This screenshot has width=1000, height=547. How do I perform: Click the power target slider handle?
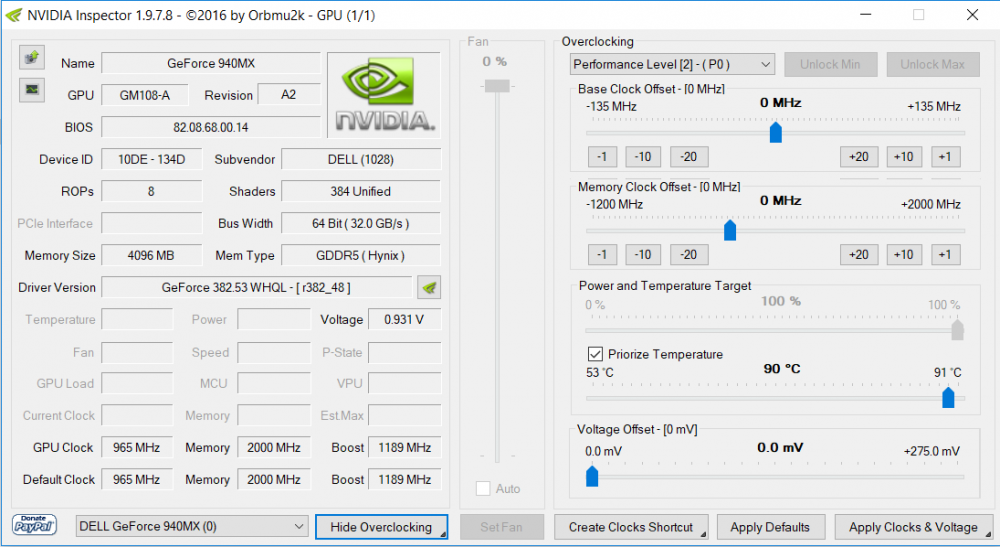[957, 330]
